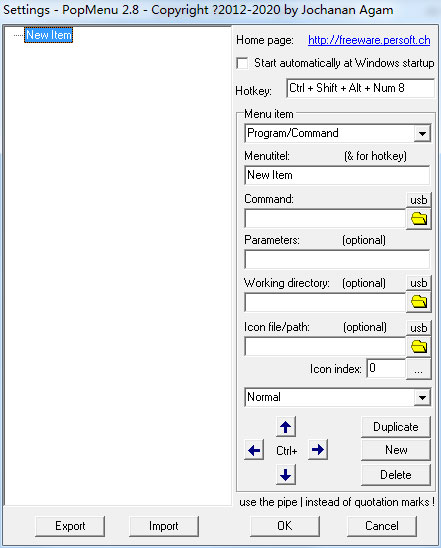The height and width of the screenshot is (548, 441).
Task: Click the New button
Action: coord(396,450)
